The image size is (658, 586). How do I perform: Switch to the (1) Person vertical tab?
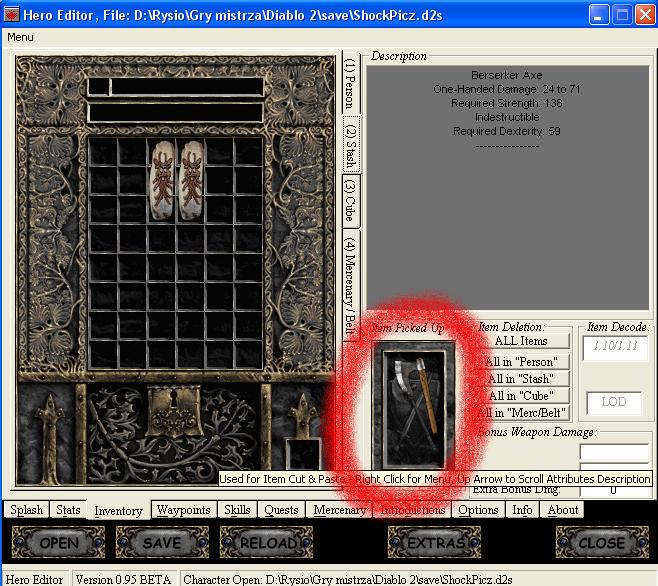350,84
